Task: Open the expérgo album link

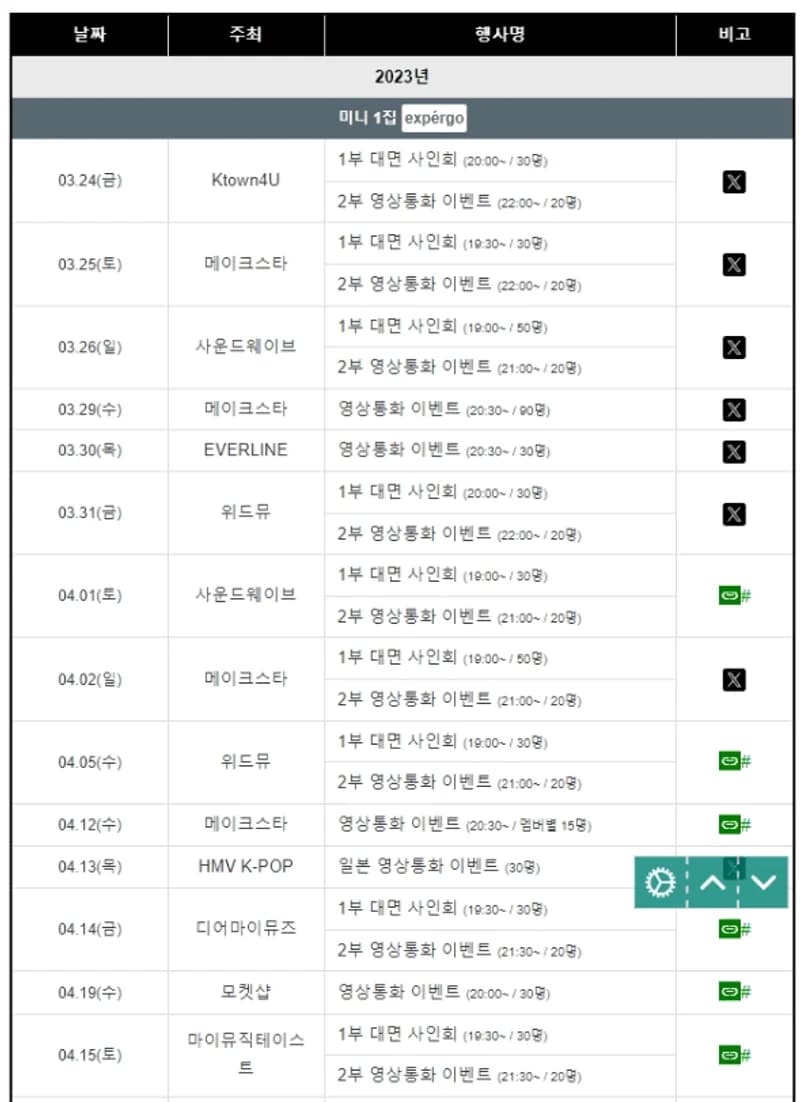Action: point(434,118)
